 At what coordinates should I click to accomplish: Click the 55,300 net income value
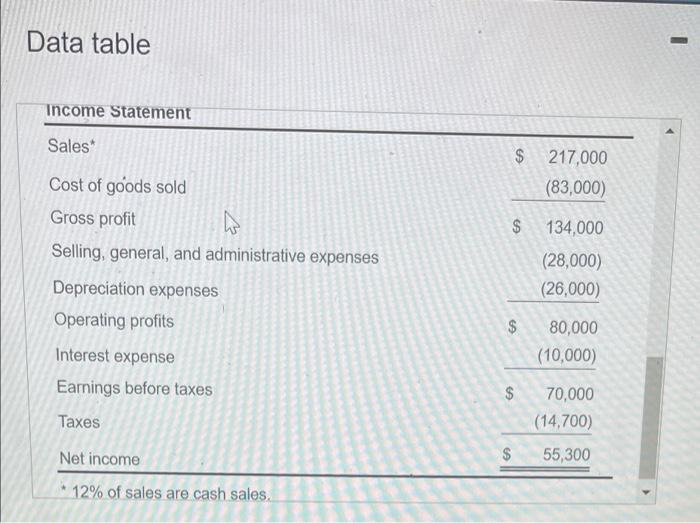click(566, 455)
